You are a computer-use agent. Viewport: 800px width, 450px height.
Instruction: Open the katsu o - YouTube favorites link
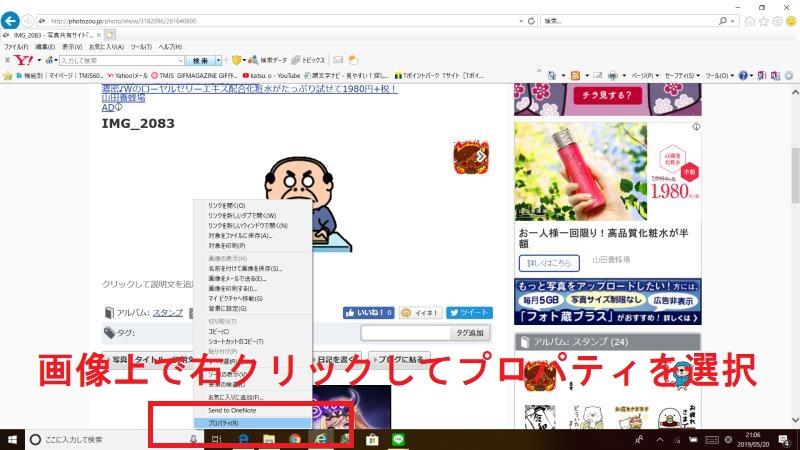(x=271, y=76)
